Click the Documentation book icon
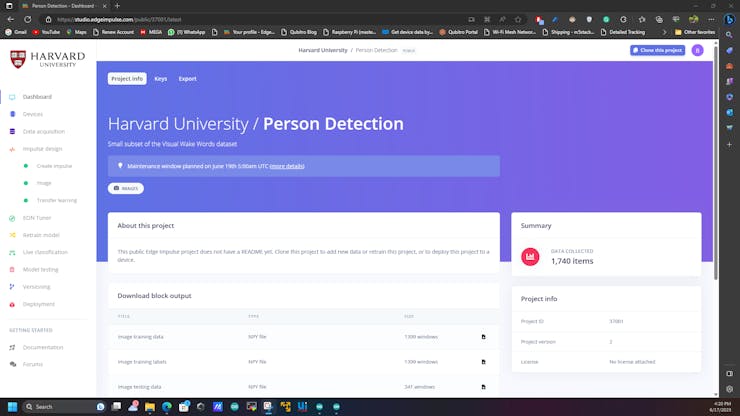Image resolution: width=740 pixels, height=416 pixels. pyautogui.click(x=12, y=348)
